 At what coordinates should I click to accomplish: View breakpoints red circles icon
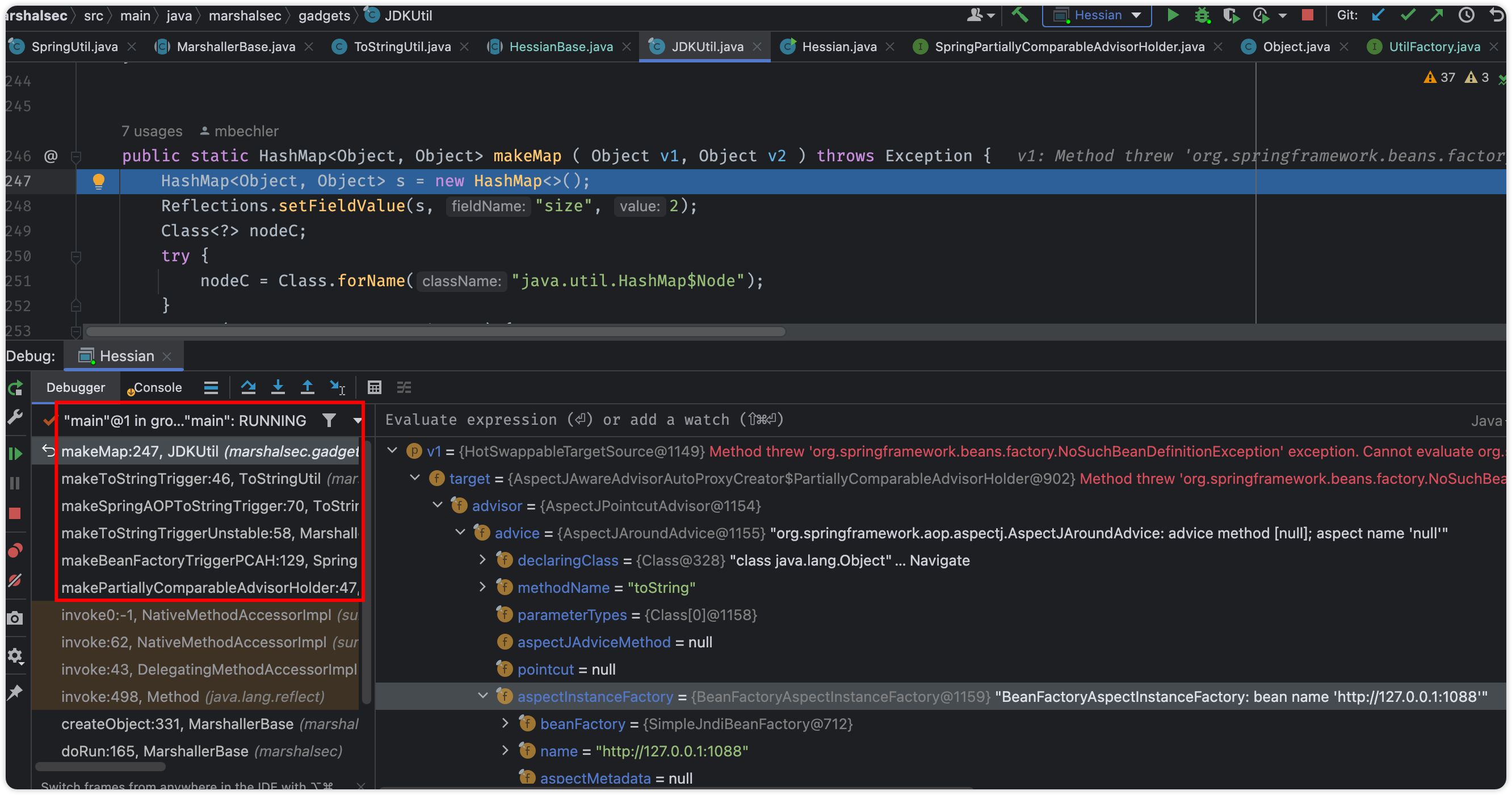(x=15, y=550)
